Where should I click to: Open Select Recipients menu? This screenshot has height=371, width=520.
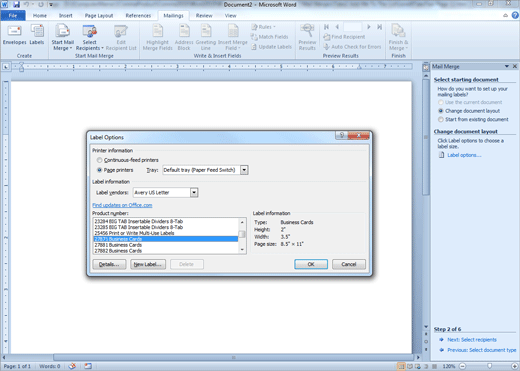89,37
